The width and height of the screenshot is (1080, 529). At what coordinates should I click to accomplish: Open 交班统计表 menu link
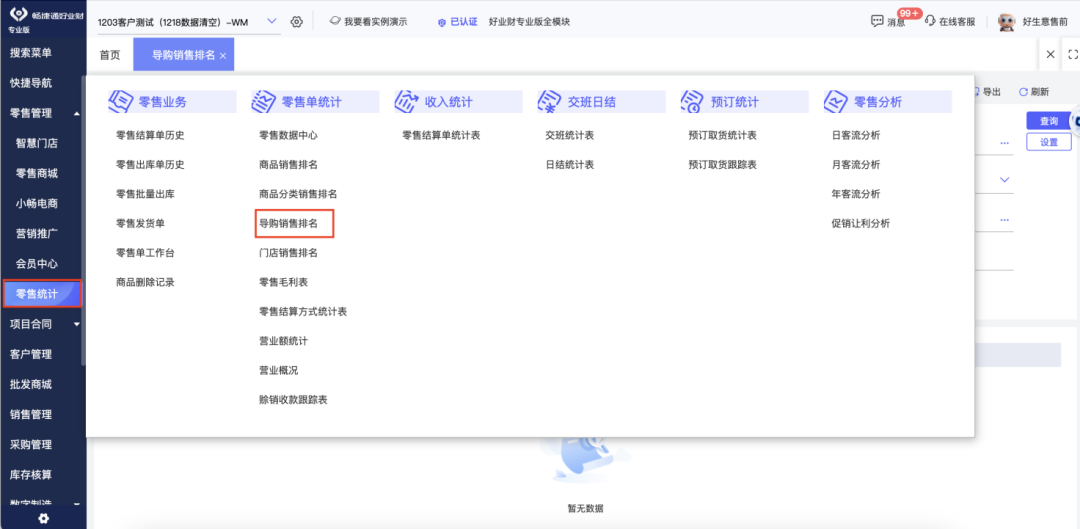570,136
